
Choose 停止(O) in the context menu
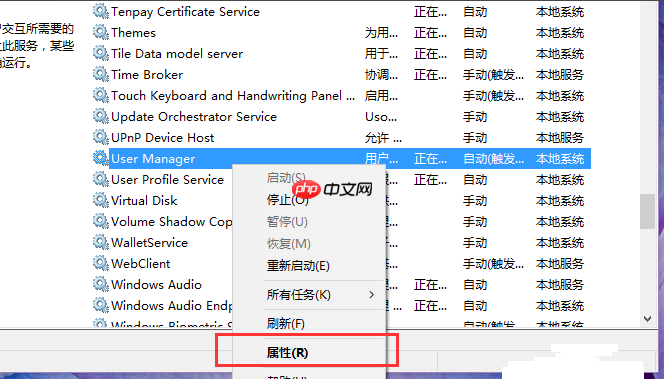(288, 199)
